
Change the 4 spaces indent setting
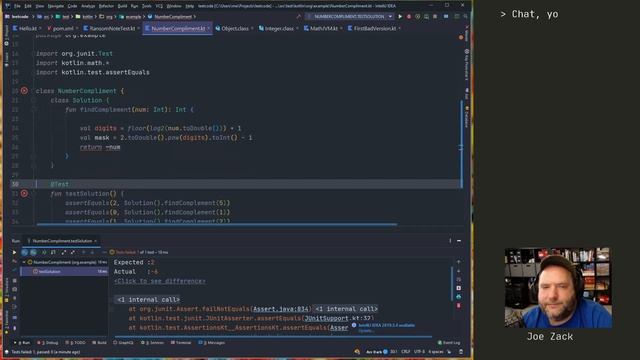tap(436, 351)
